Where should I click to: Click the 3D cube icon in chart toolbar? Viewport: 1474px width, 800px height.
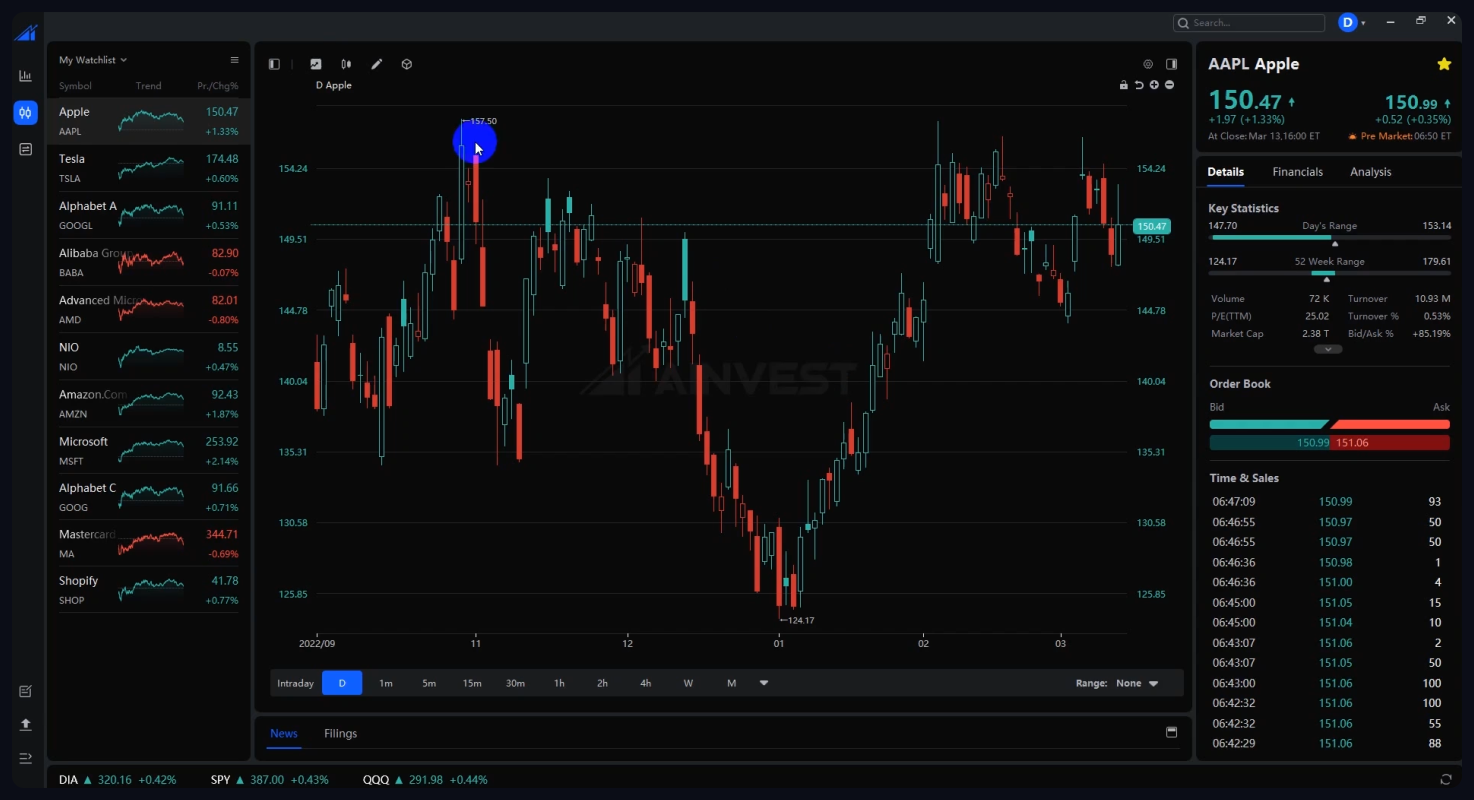(407, 64)
